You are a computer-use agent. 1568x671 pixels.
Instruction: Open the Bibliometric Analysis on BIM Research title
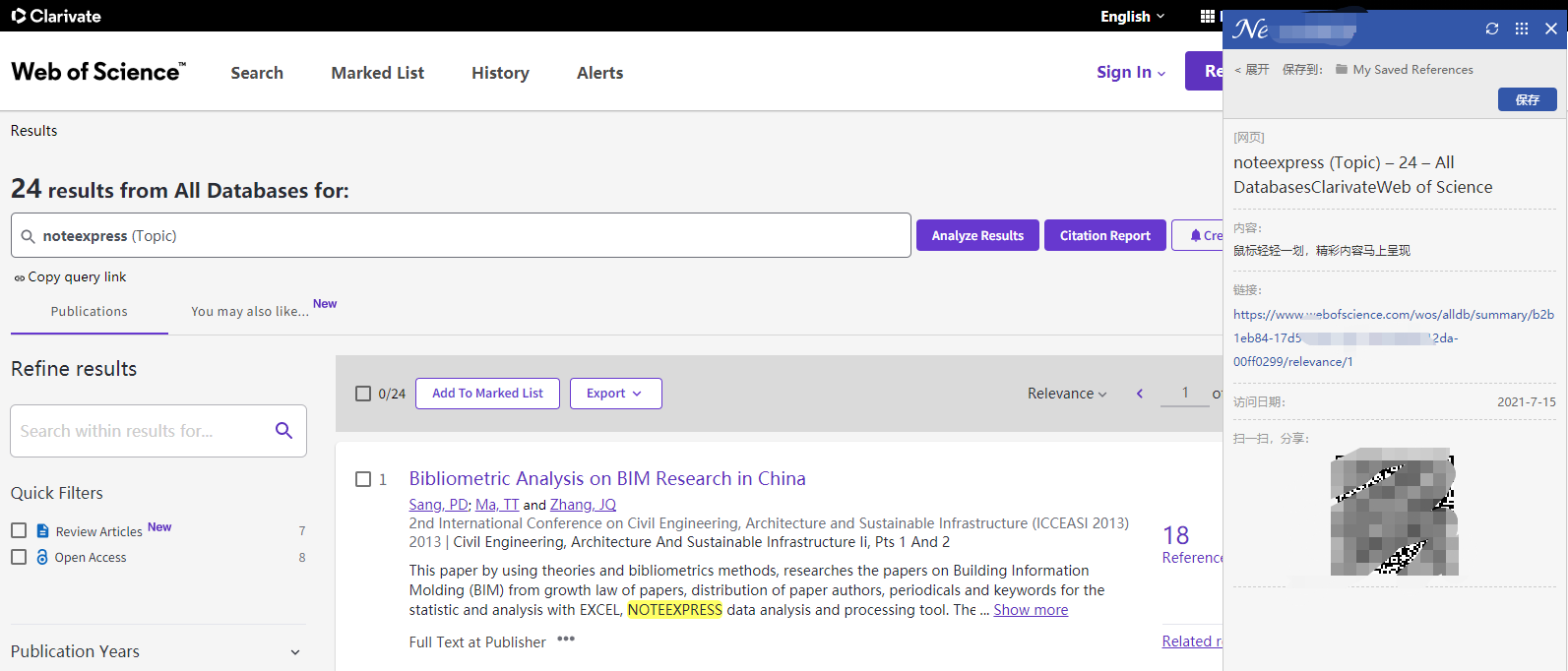click(607, 478)
